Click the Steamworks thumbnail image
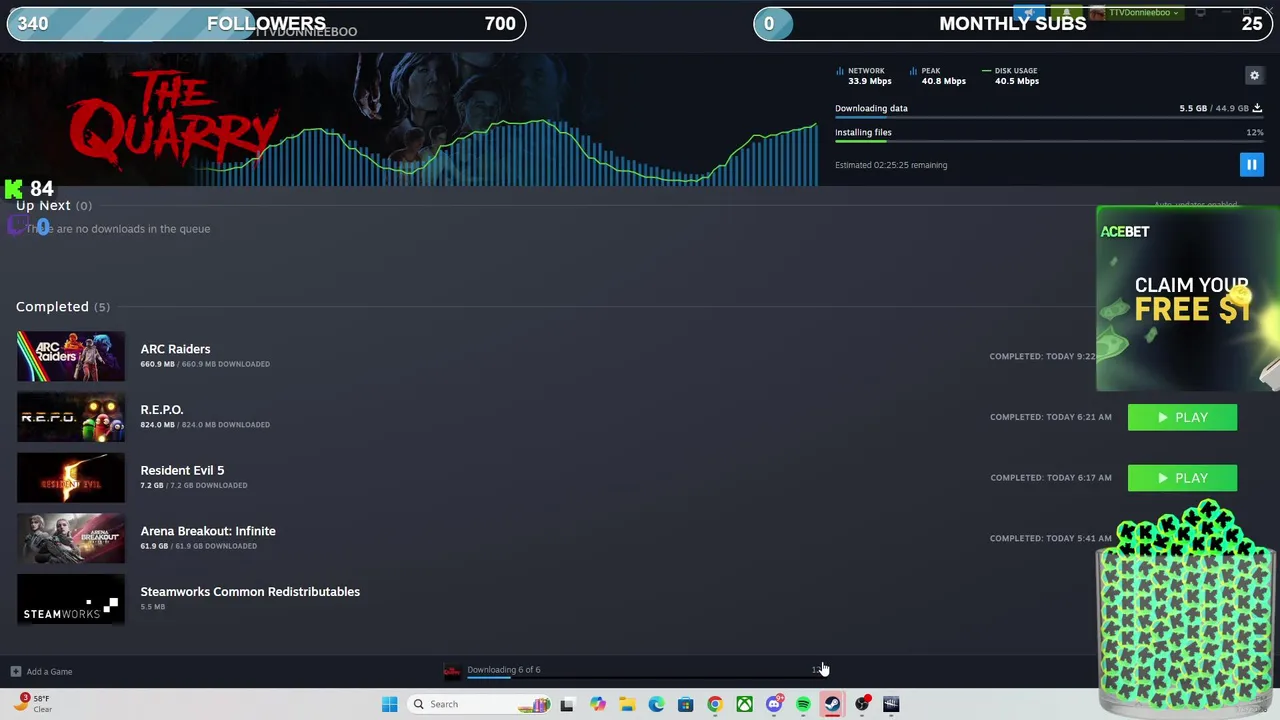This screenshot has width=1280, height=720. tap(71, 600)
